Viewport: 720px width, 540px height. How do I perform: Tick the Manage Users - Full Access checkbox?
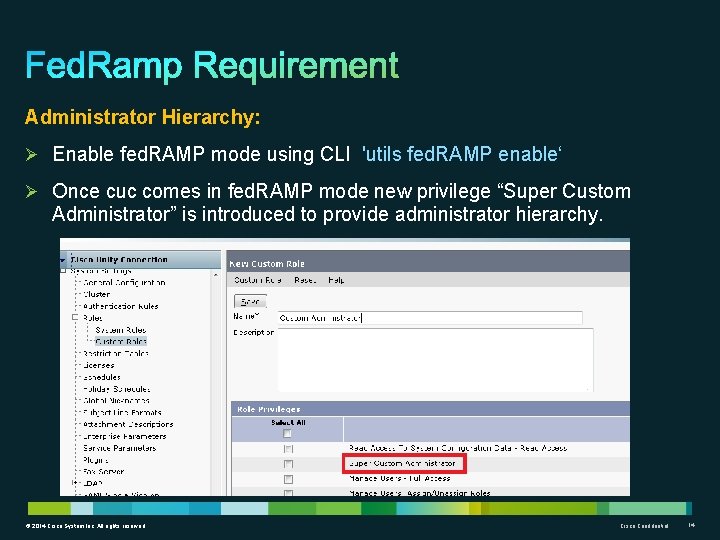click(x=288, y=479)
